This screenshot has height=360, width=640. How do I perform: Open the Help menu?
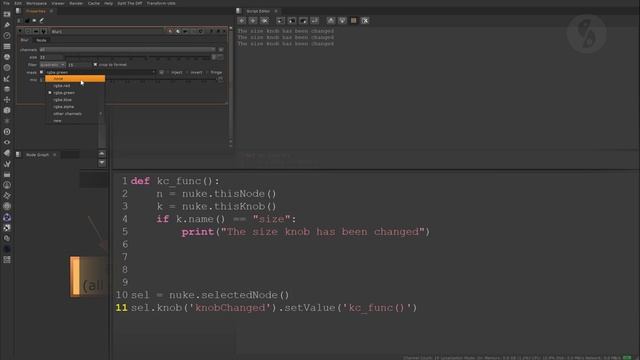[x=108, y=3]
